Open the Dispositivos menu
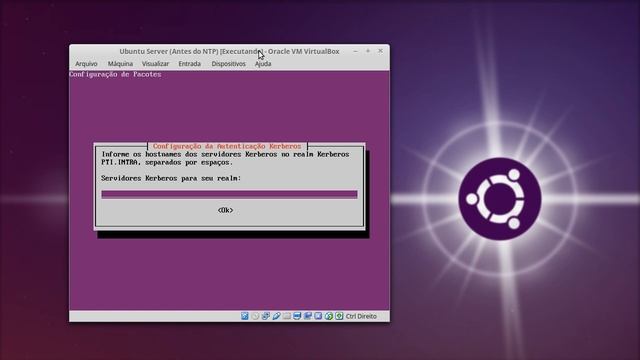Image resolution: width=640 pixels, height=360 pixels. click(x=229, y=64)
